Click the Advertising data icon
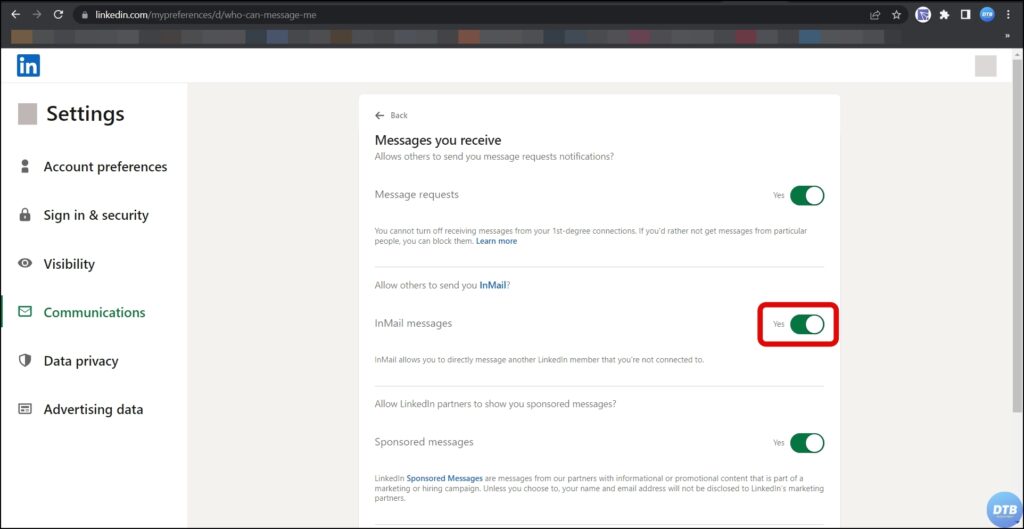Screen dimensions: 1024x529 25,409
